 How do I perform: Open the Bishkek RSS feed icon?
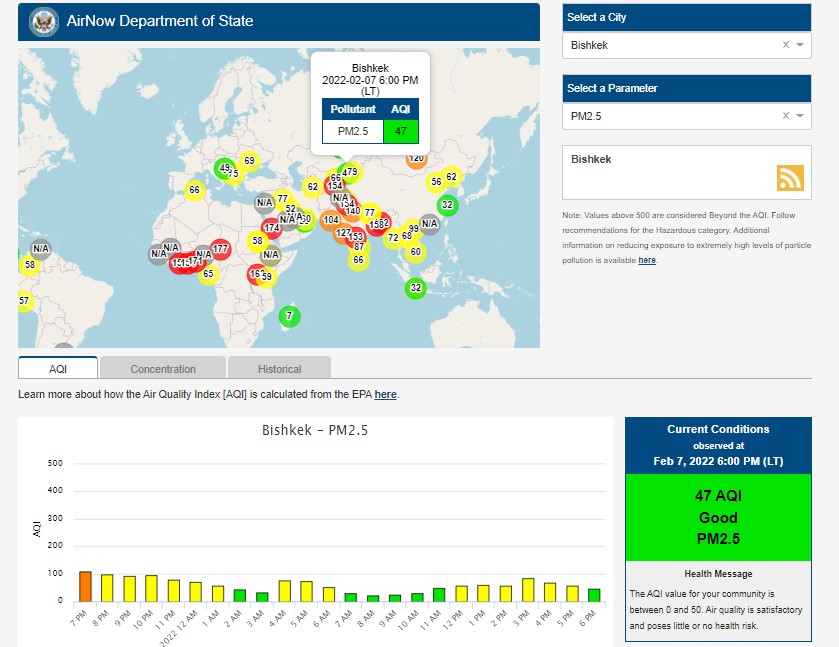790,177
